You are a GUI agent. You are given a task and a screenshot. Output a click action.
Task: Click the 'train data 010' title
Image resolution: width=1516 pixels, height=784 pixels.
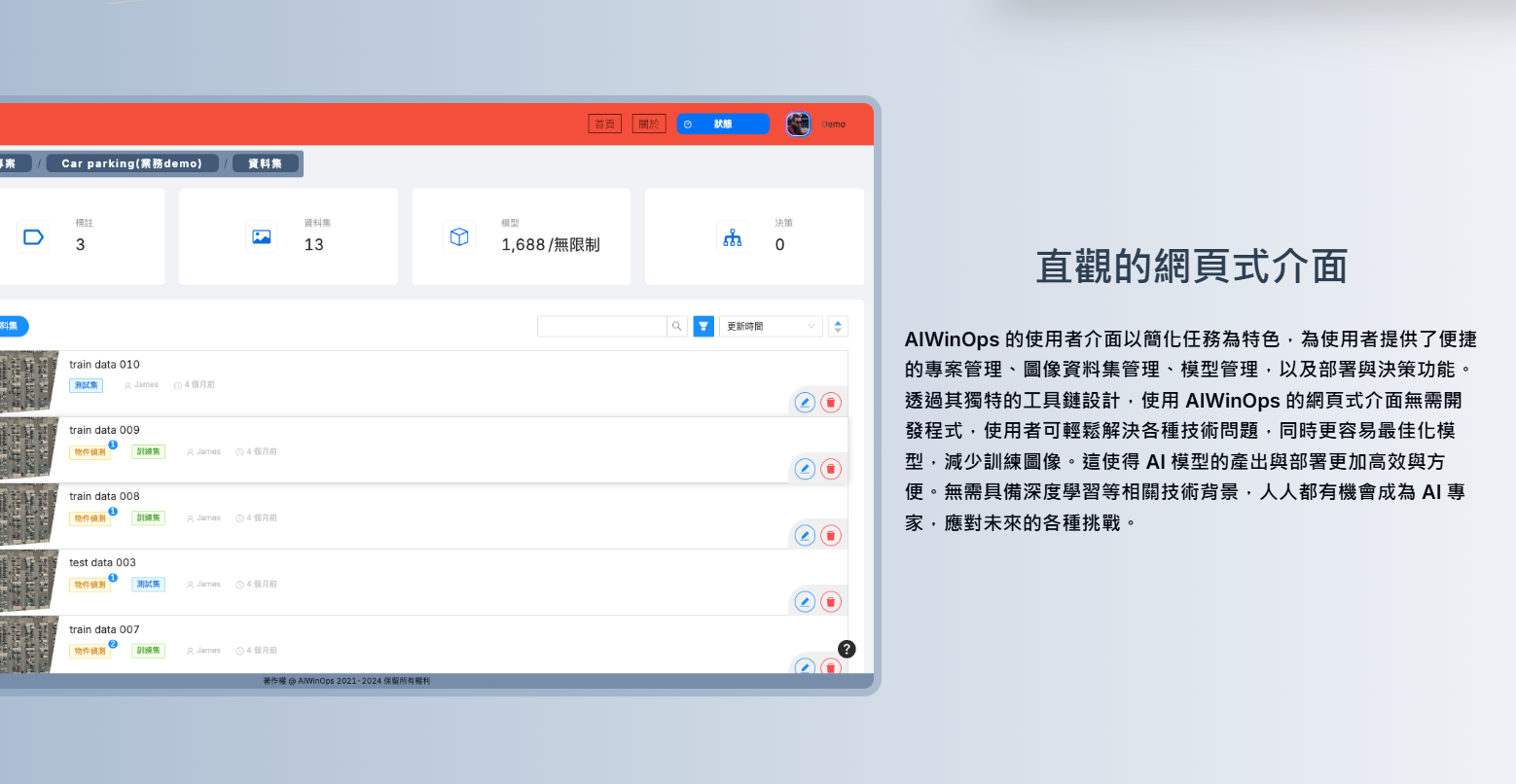click(104, 365)
